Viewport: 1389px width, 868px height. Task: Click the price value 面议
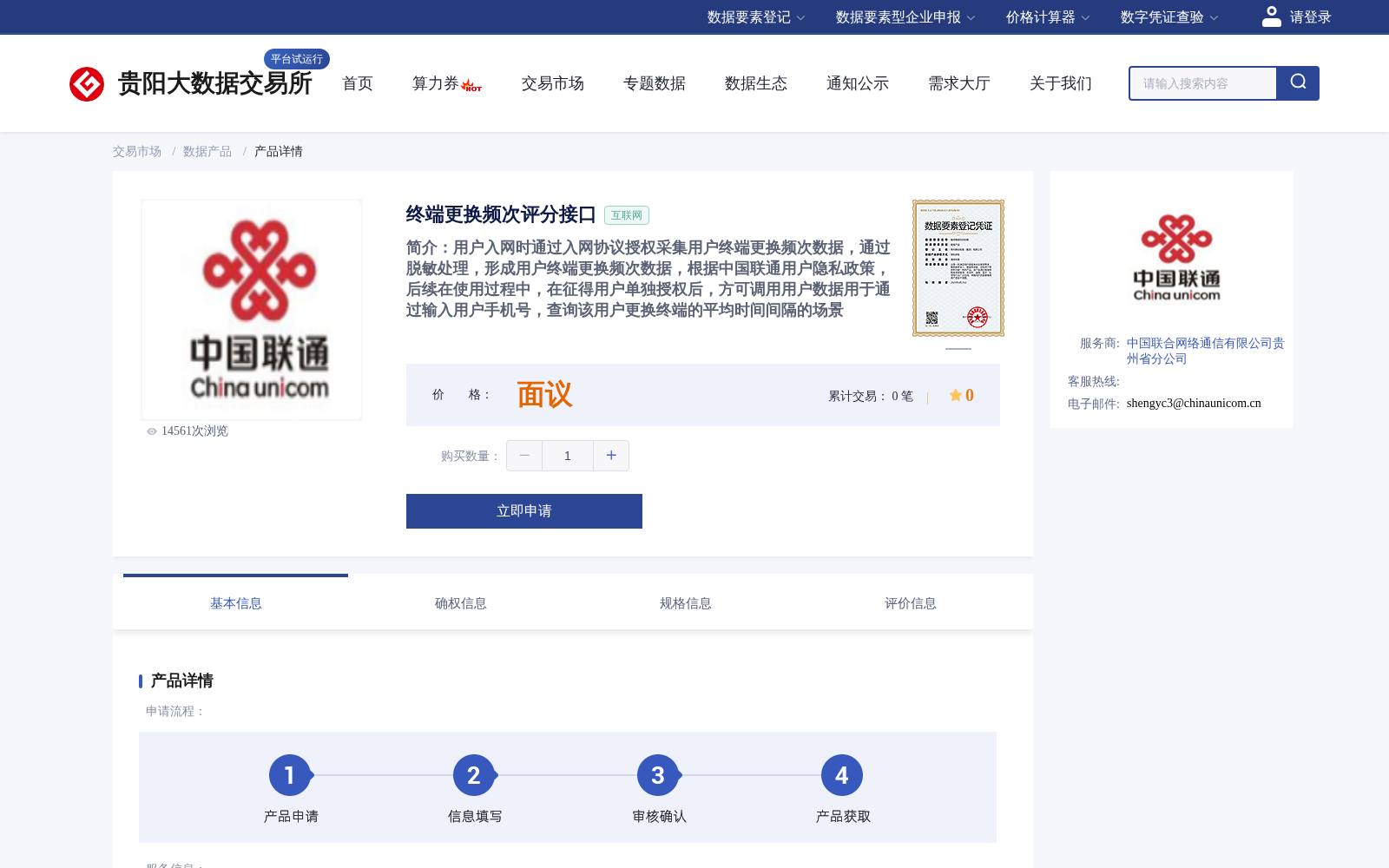tap(544, 395)
